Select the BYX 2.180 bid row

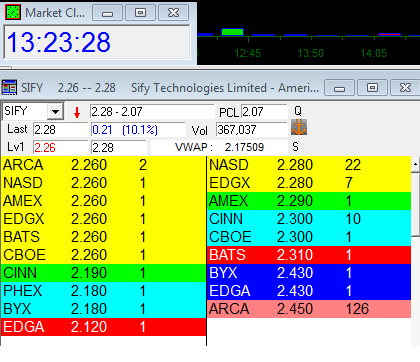click(x=103, y=309)
